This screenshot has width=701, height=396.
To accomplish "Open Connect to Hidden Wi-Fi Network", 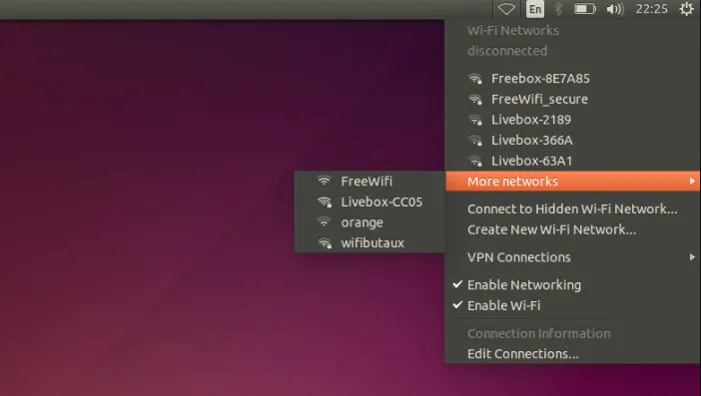I will (573, 209).
